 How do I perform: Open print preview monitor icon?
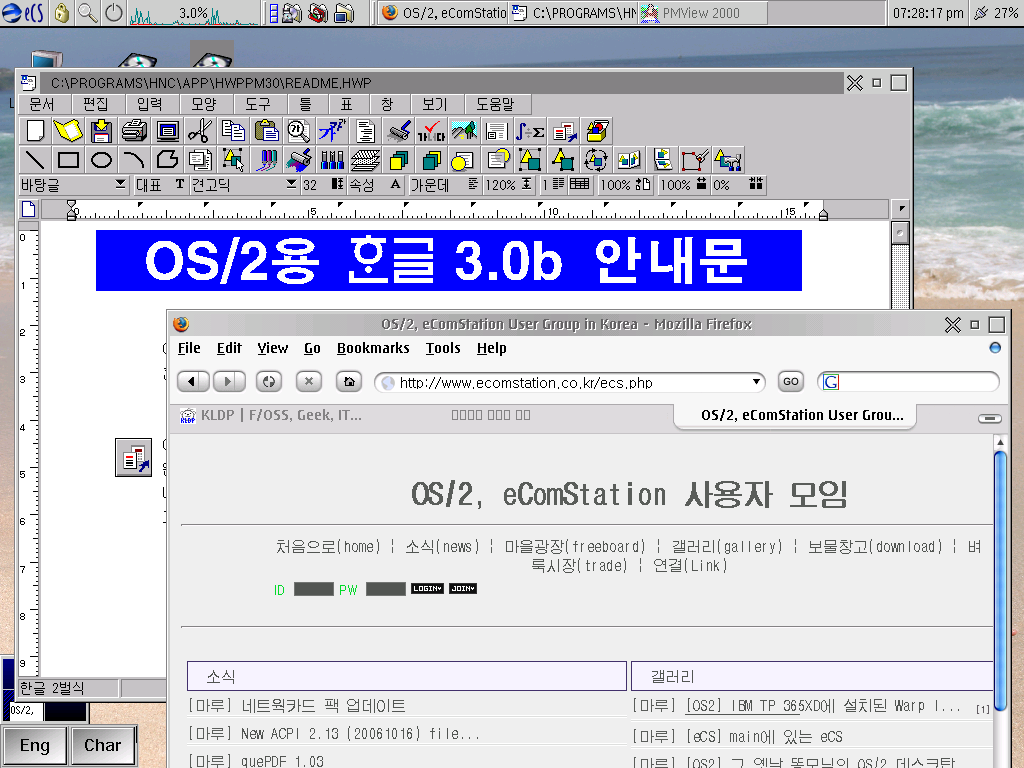[168, 131]
